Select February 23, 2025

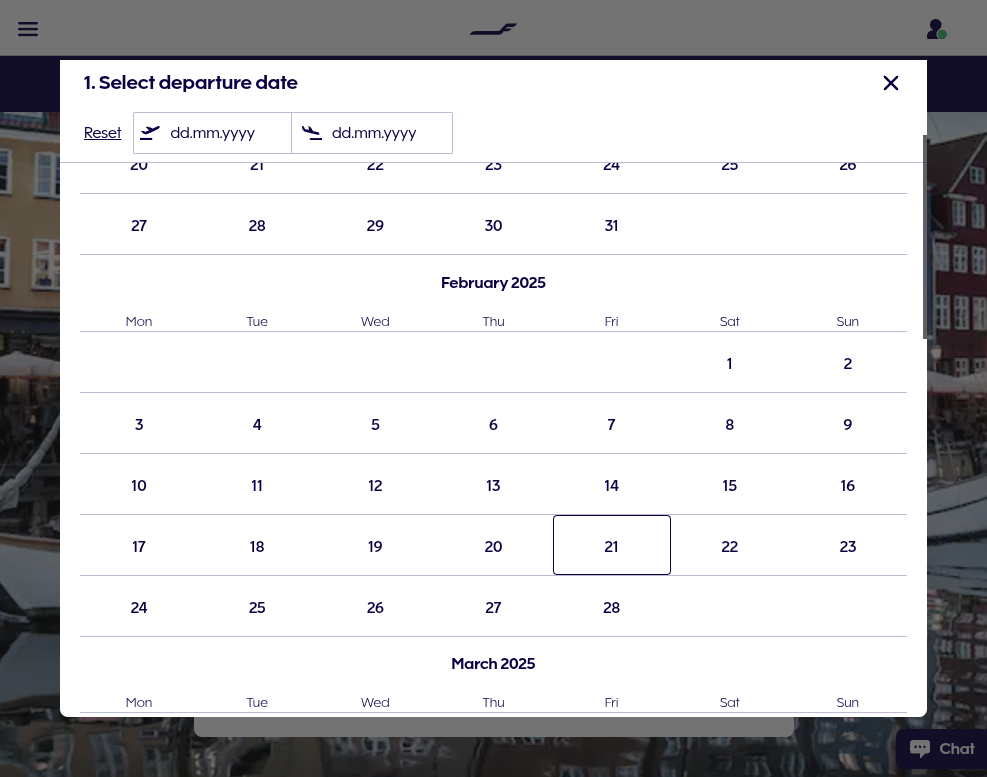point(848,547)
